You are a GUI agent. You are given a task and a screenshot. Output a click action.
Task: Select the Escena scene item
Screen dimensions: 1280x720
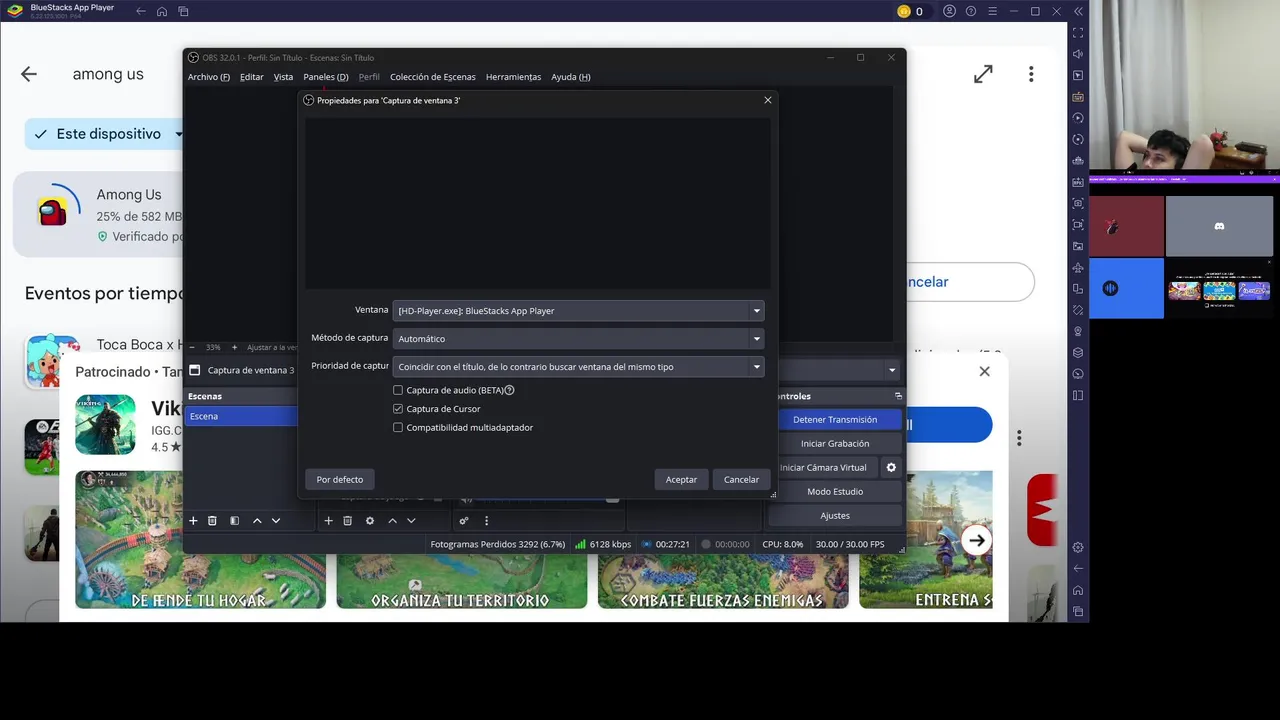[241, 416]
